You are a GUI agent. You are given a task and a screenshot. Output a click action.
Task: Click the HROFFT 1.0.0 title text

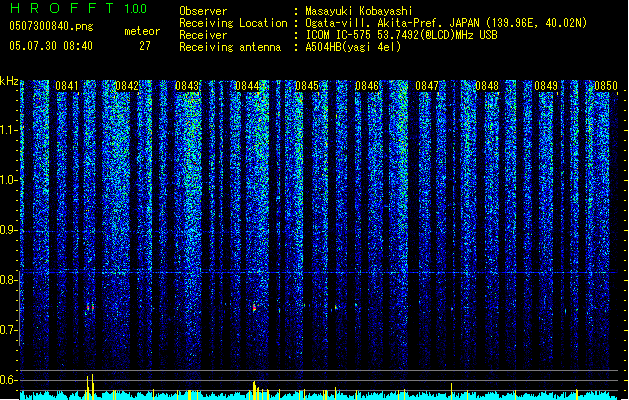[x=79, y=8]
